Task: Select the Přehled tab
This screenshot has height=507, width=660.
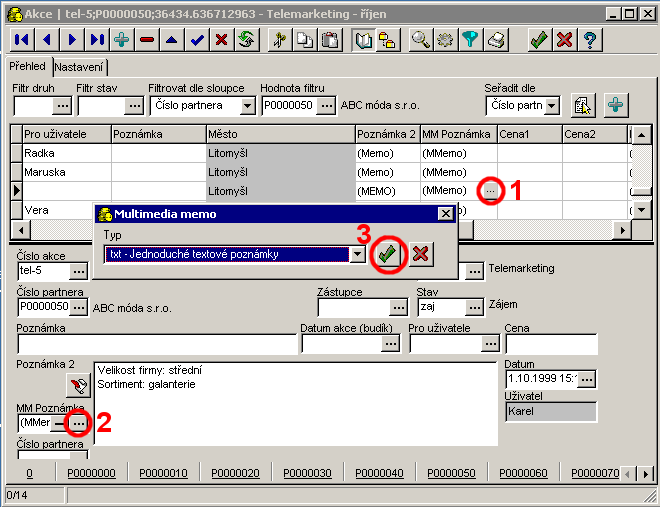Action: pyautogui.click(x=28, y=67)
